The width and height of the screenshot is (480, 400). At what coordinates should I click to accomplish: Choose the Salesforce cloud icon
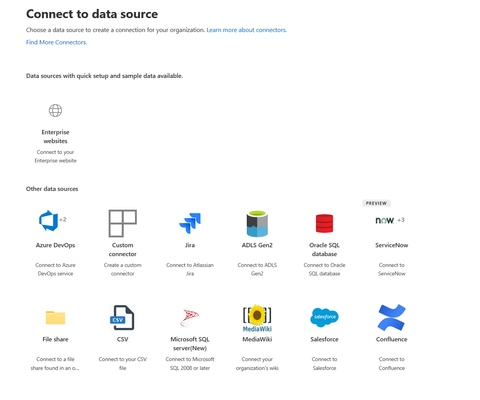(324, 317)
